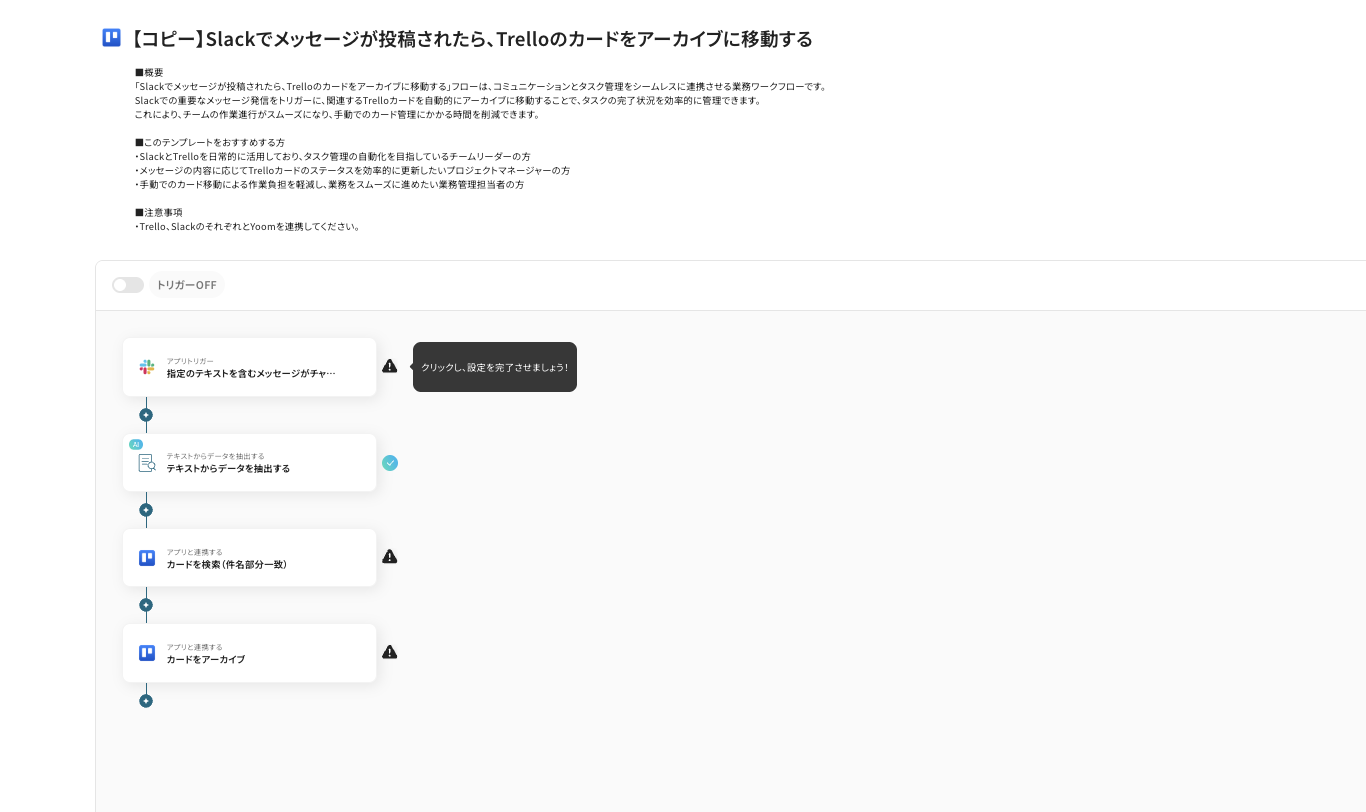Click the トリガーOFF label
Screen dimensions: 1366x812
[186, 285]
